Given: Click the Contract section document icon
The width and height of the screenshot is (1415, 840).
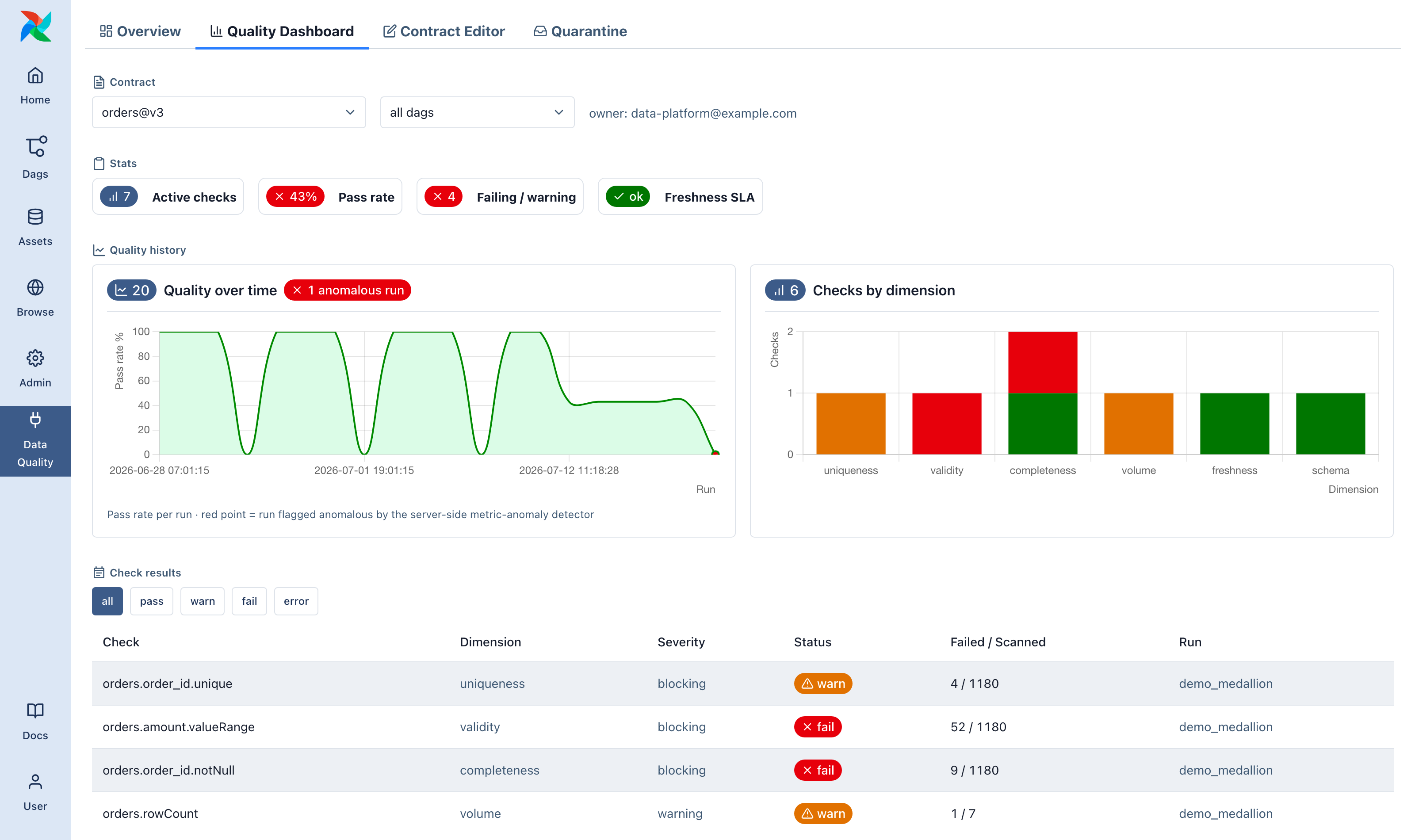Looking at the screenshot, I should 99,82.
